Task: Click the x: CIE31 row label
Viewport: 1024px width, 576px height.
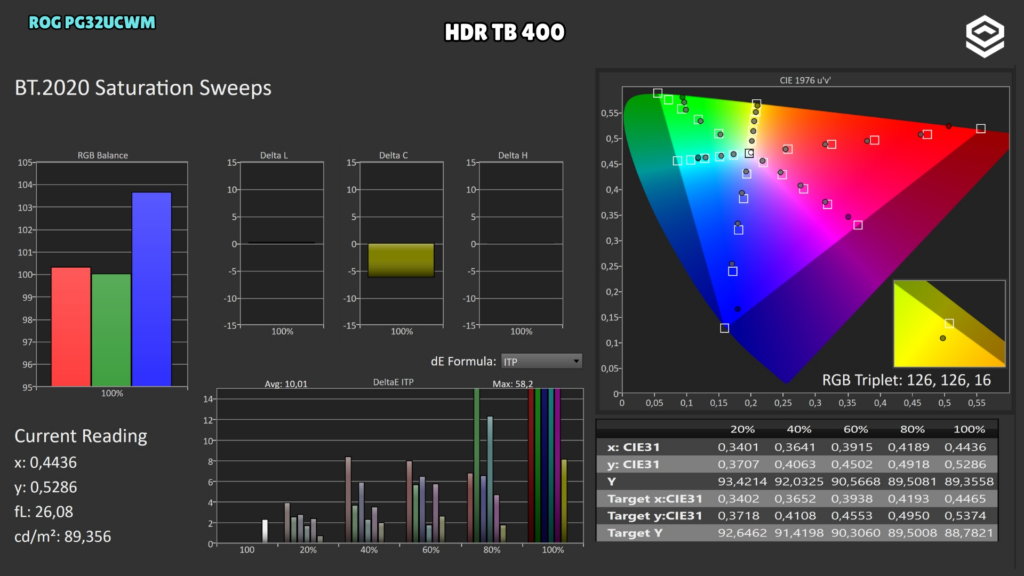Action: click(x=633, y=447)
